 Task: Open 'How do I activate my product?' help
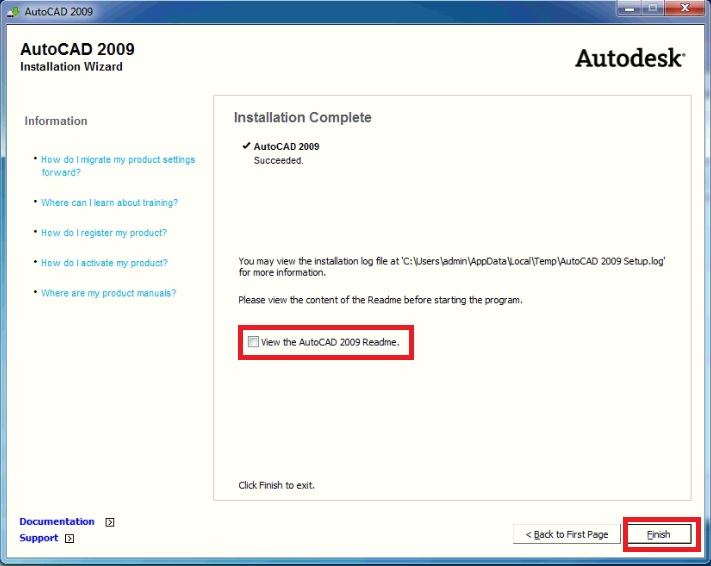[x=104, y=263]
